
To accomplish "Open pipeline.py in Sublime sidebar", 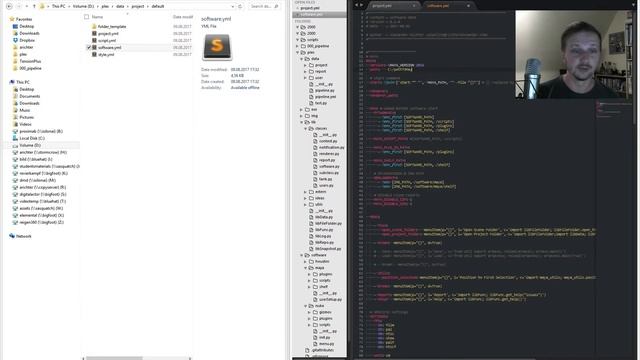I will [x=324, y=91].
